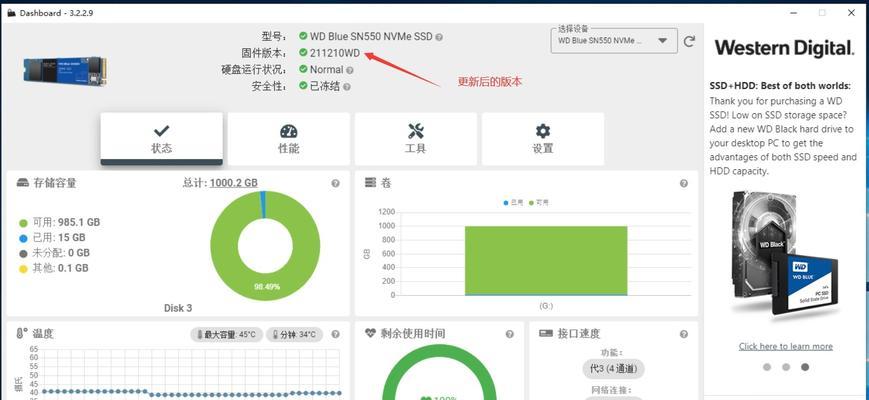The height and width of the screenshot is (400, 869).
Task: Click the Dashboard app icon in title bar
Action: [12, 13]
